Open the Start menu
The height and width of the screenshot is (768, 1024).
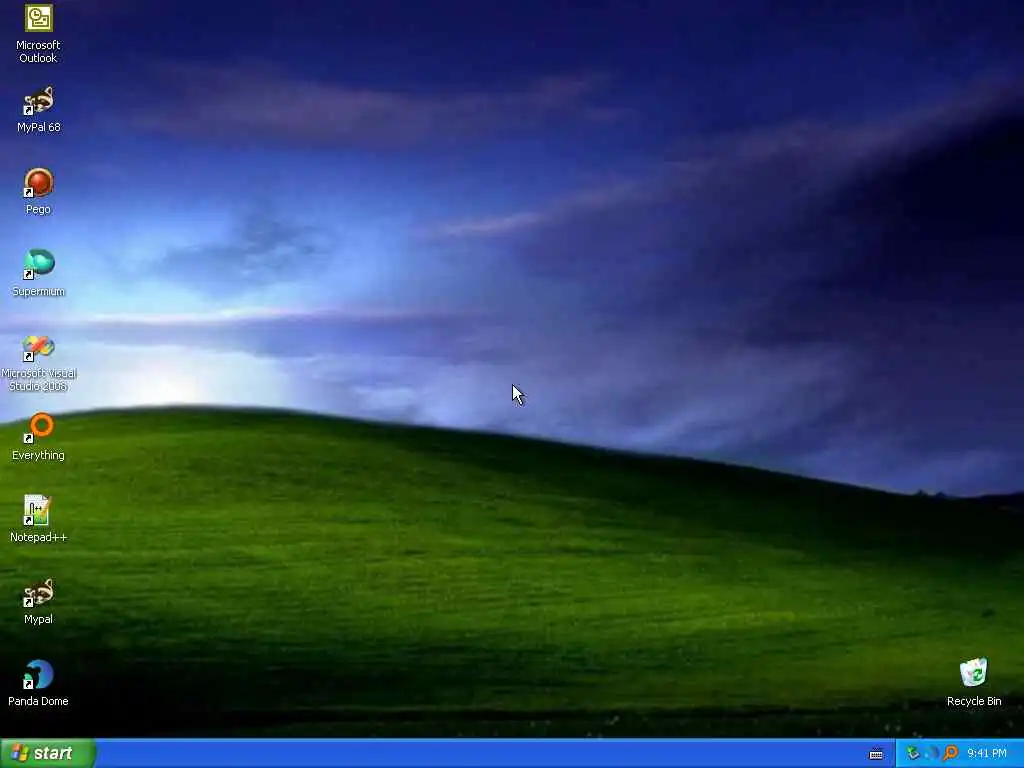[x=48, y=753]
